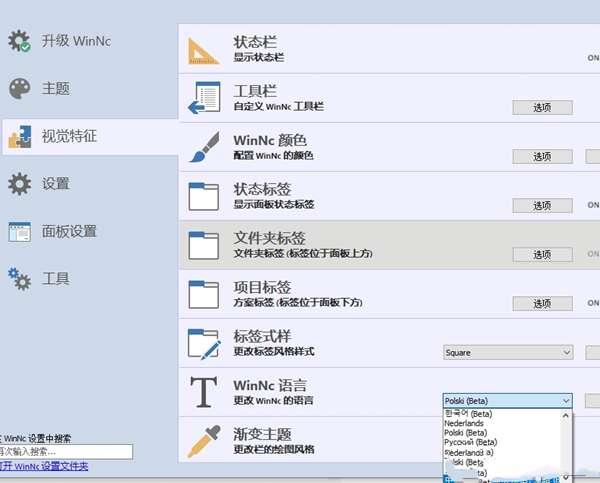
Task: Click the 文件夹标签 folder tab icon
Action: point(203,245)
